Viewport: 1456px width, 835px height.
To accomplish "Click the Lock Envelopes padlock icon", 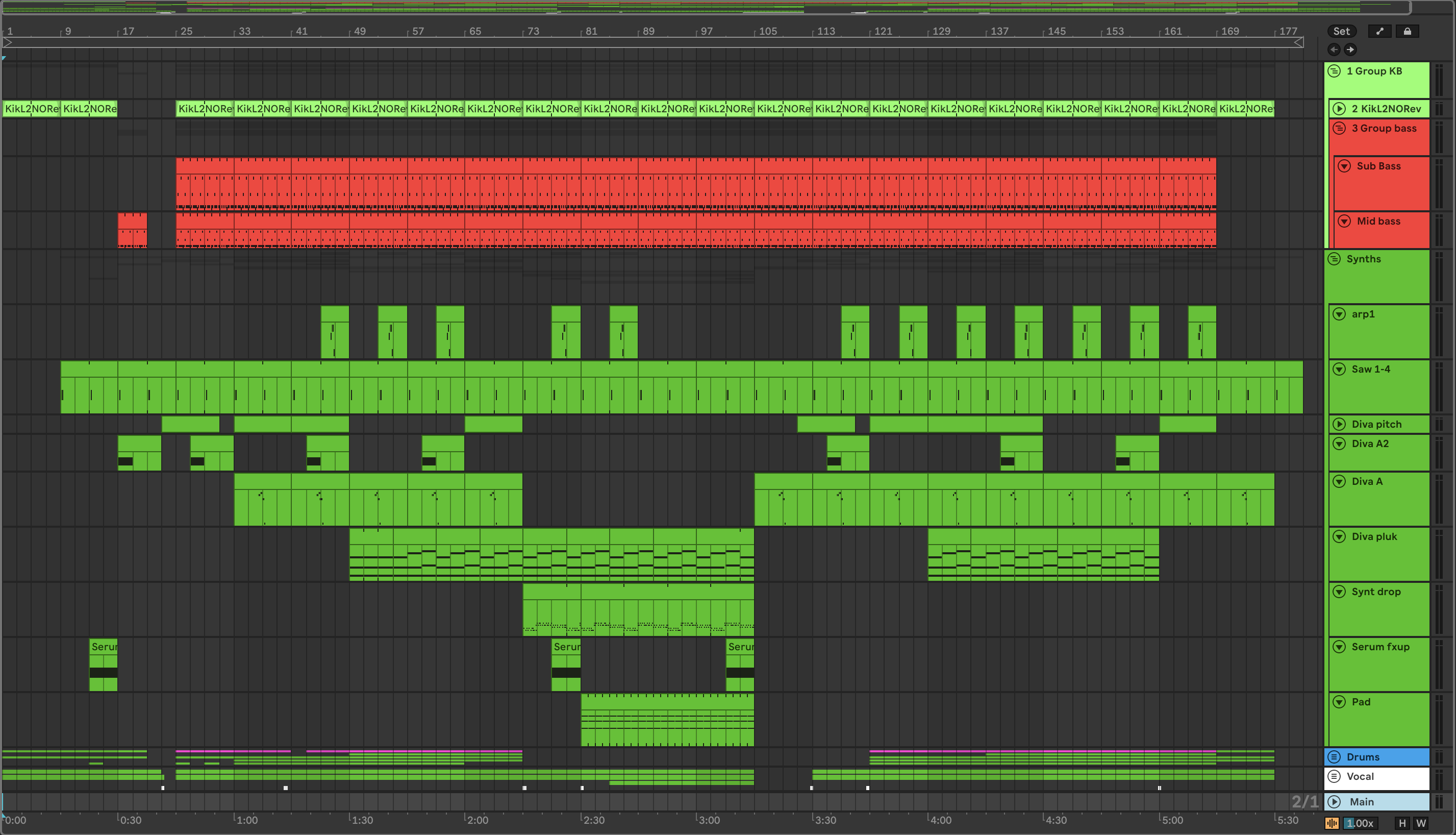I will pos(1407,32).
